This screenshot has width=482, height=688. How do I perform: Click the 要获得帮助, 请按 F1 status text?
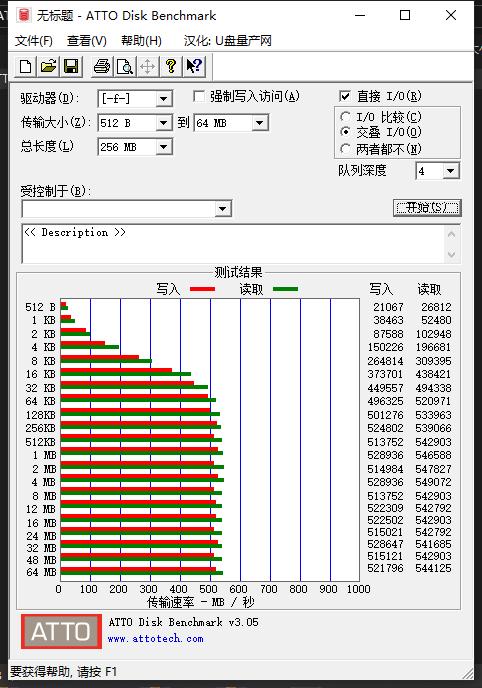[63, 672]
